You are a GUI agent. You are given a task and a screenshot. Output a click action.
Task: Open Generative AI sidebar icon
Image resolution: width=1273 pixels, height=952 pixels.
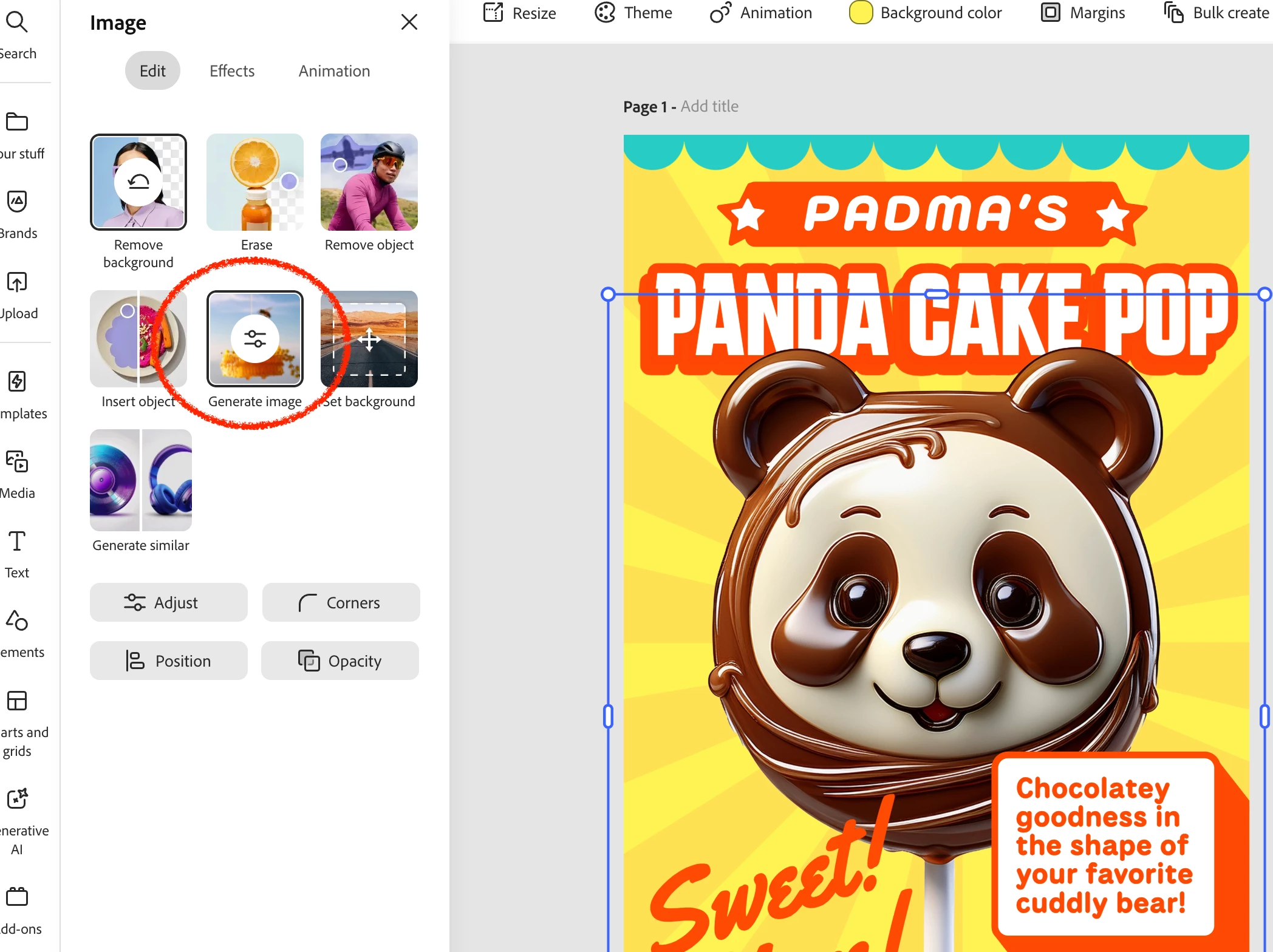click(17, 798)
